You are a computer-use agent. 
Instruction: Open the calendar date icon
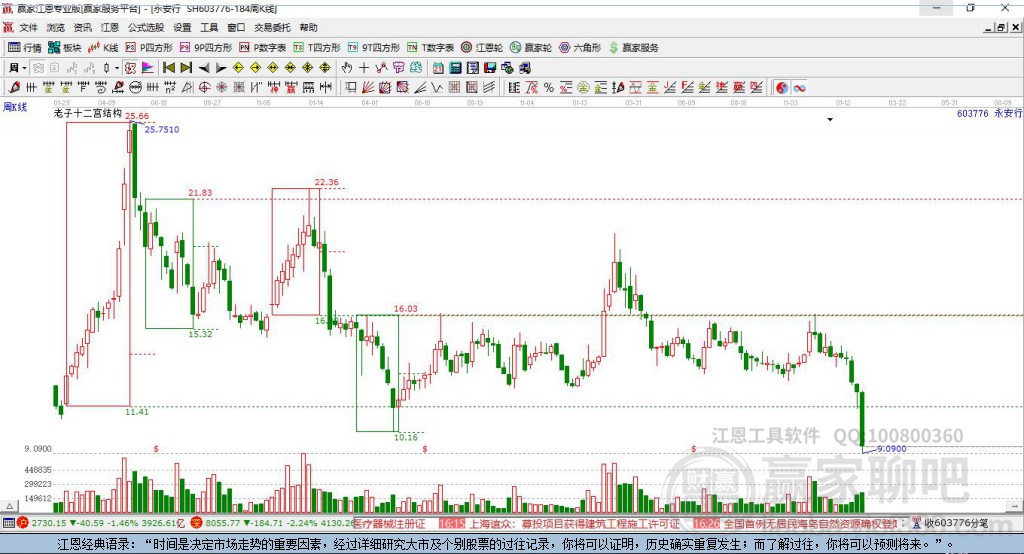click(x=438, y=67)
